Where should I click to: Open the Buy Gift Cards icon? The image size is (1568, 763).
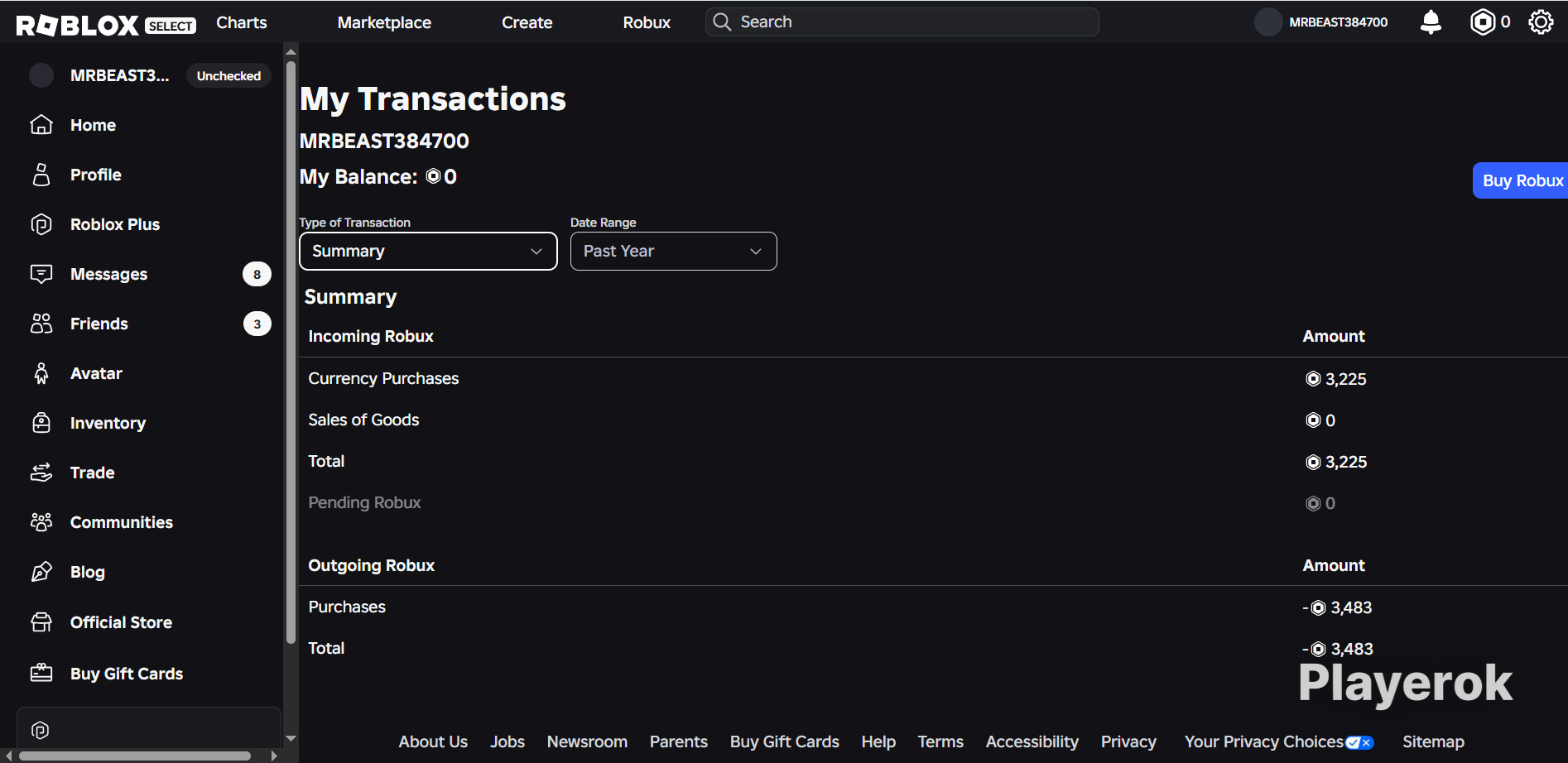point(41,674)
